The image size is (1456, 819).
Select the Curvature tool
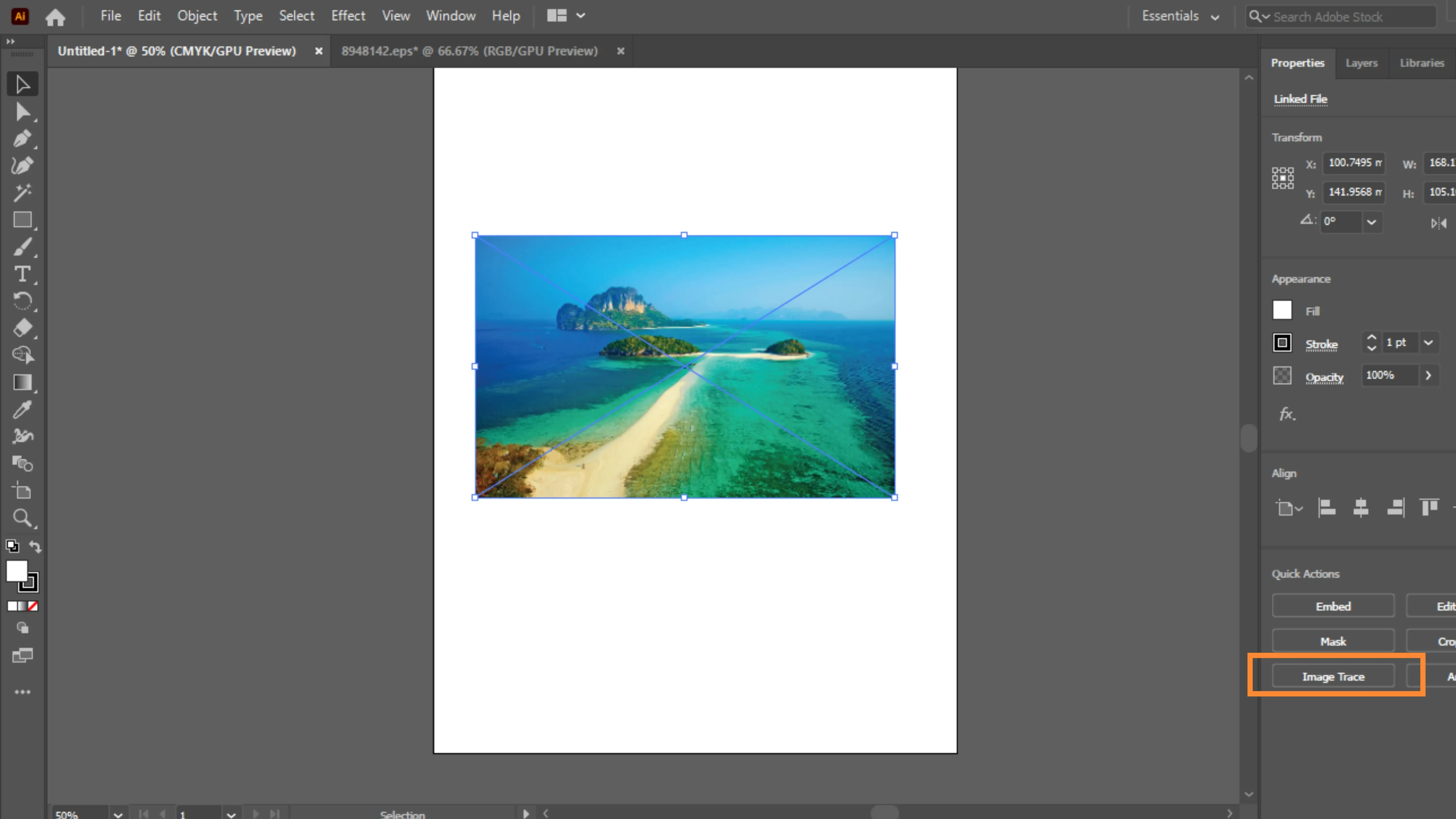tap(23, 165)
